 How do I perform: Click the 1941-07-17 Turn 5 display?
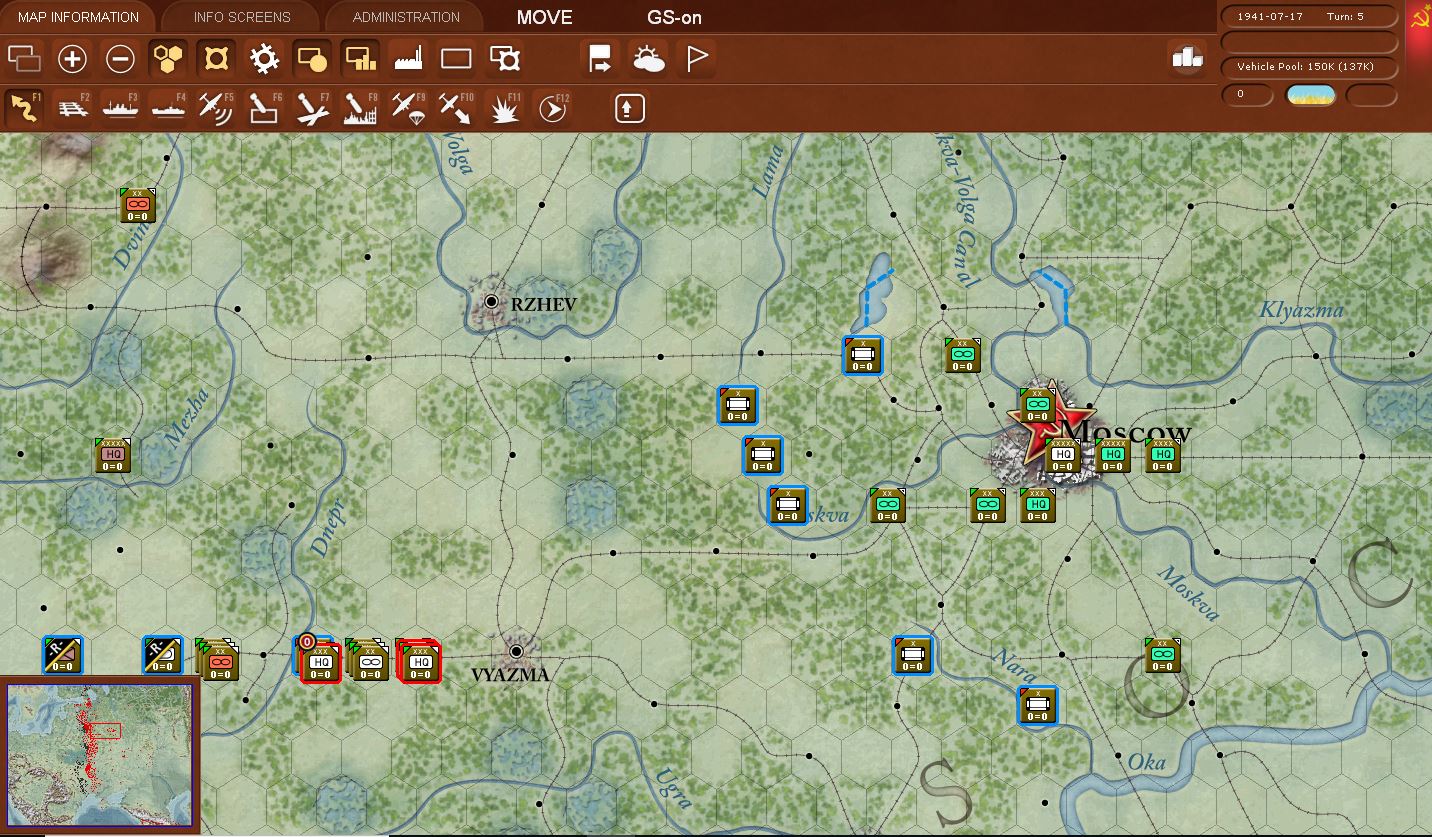tap(1308, 15)
